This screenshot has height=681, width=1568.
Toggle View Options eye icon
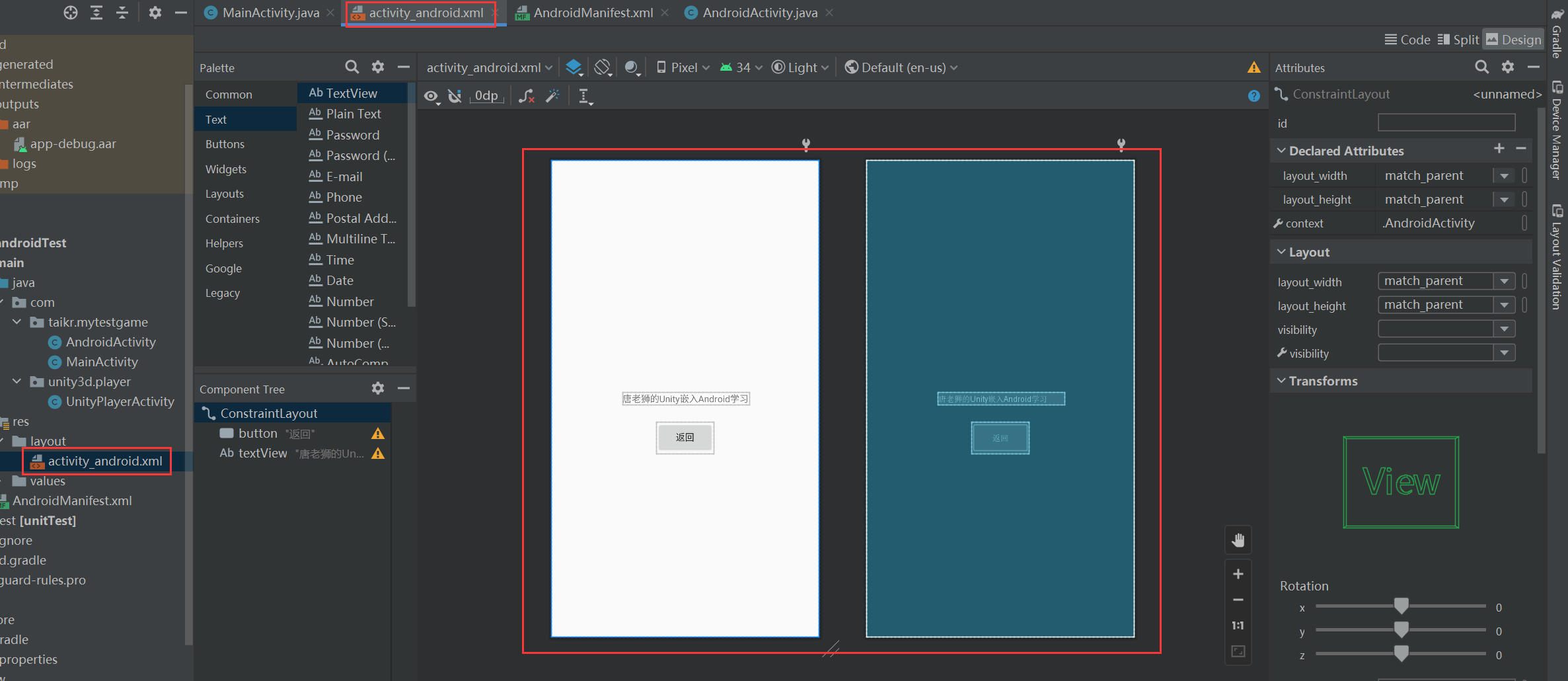(431, 97)
